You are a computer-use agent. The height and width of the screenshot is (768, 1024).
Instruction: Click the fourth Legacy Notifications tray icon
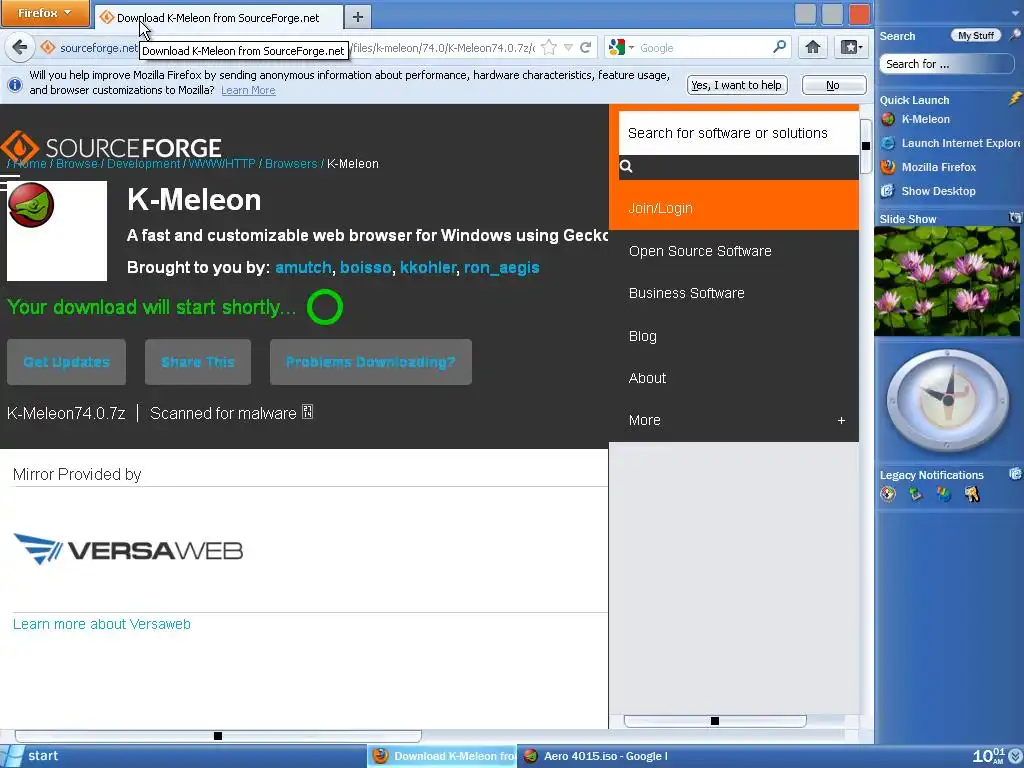click(x=972, y=494)
